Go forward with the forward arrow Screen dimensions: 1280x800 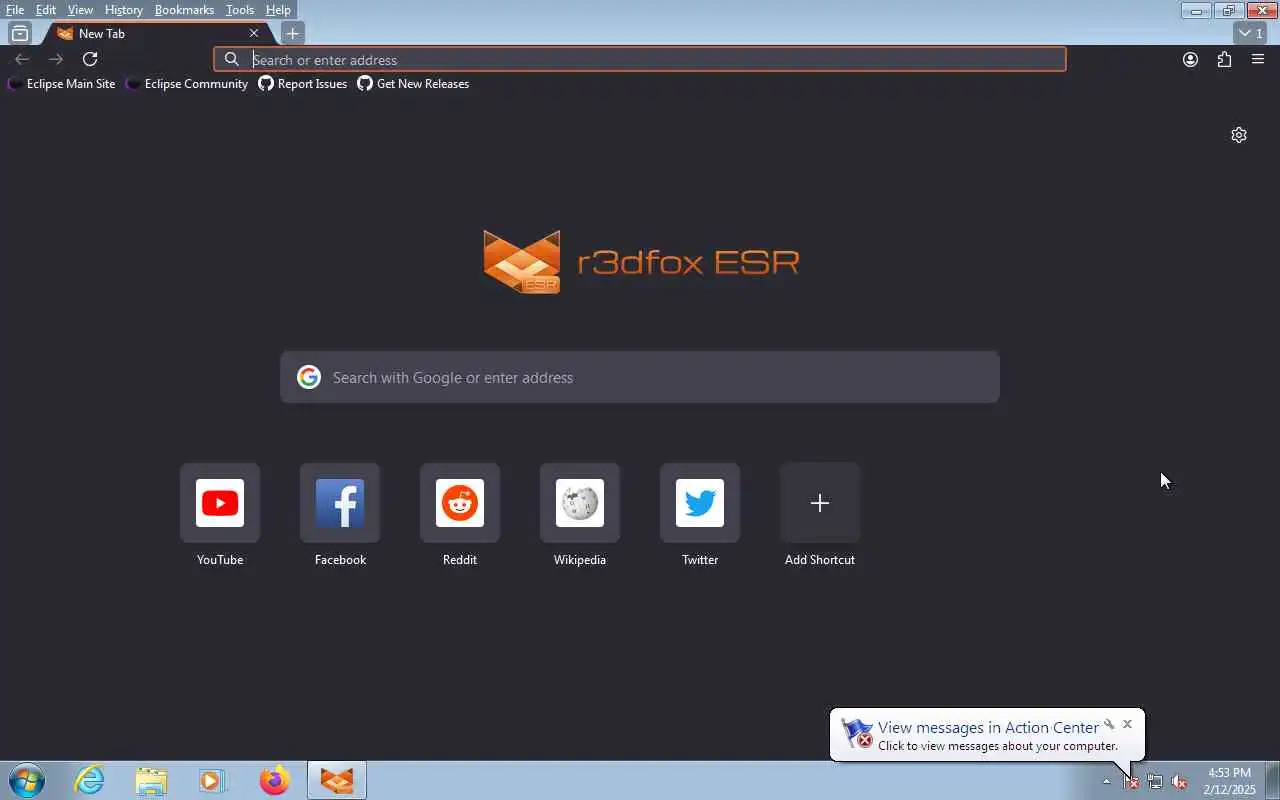pyautogui.click(x=56, y=59)
